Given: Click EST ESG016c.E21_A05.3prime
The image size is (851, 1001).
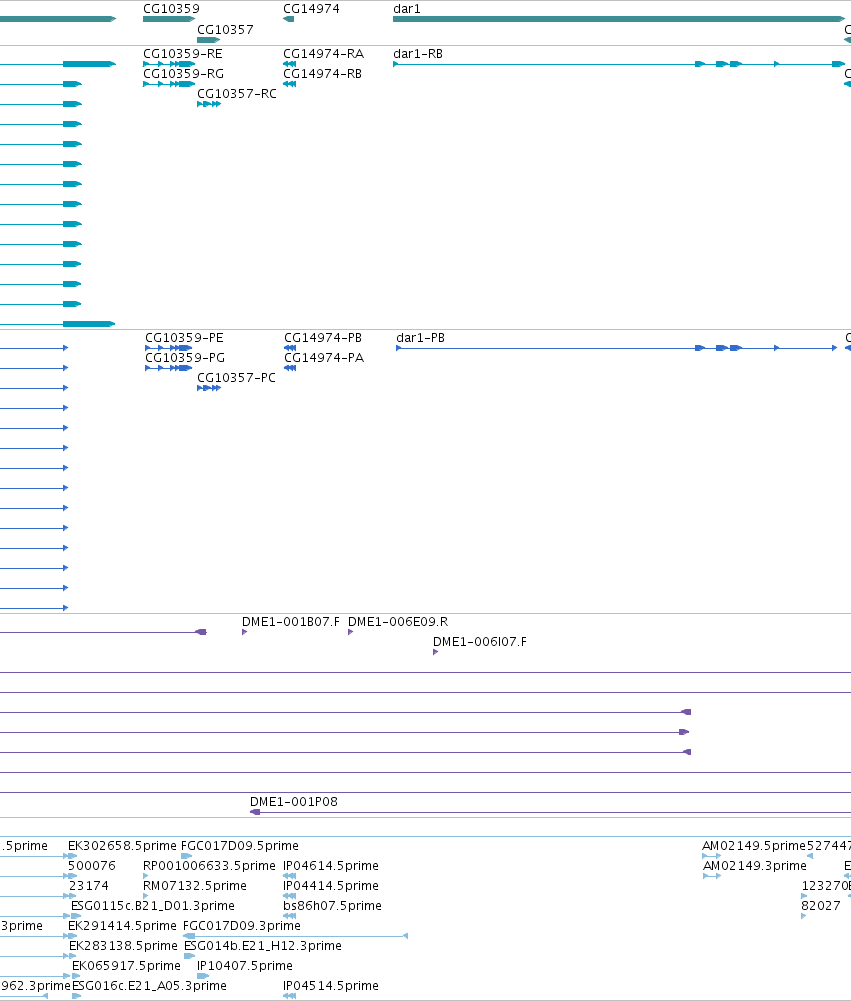Looking at the screenshot, I should (149, 986).
